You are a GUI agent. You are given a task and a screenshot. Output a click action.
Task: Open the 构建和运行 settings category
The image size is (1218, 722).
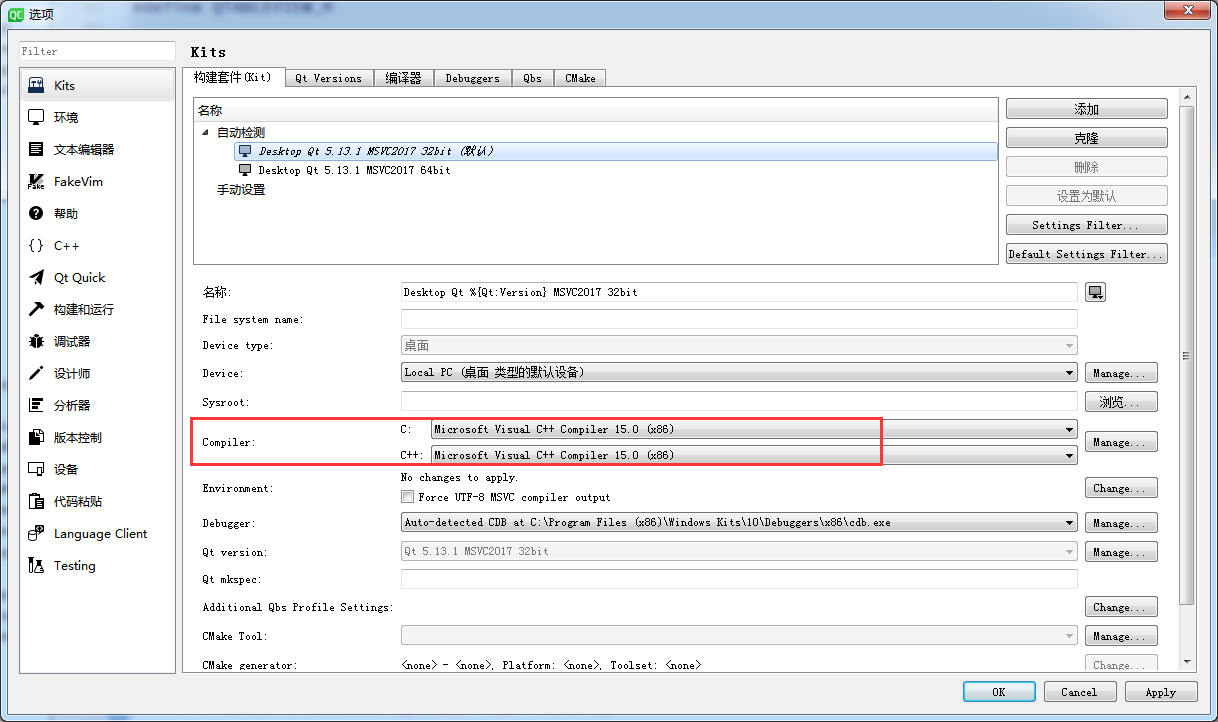[x=98, y=310]
